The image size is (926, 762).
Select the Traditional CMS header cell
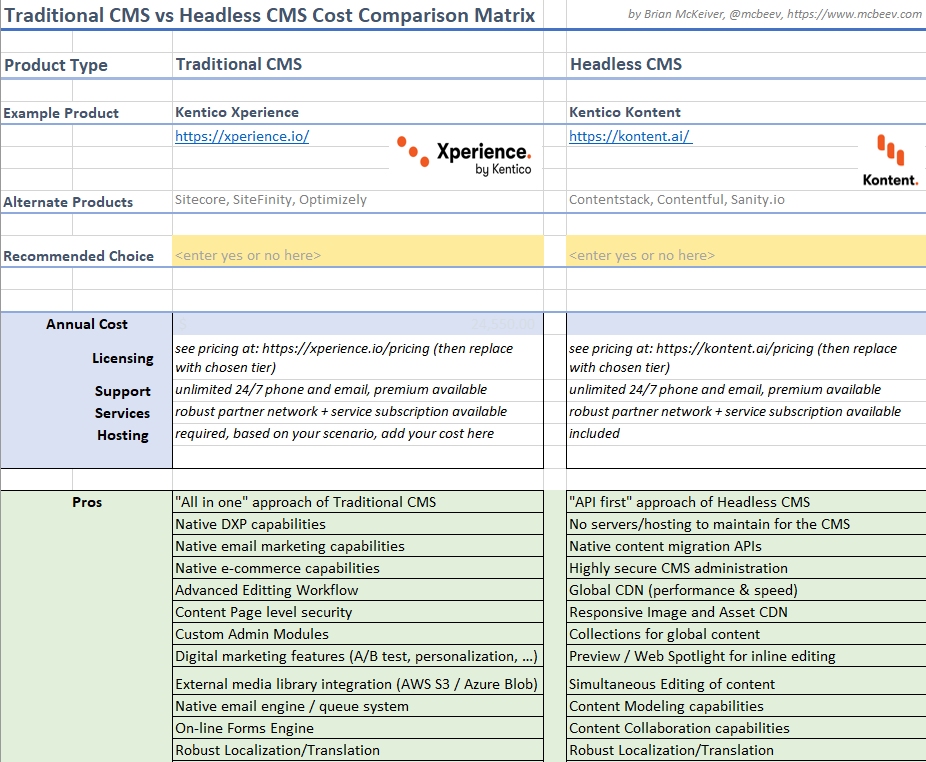click(358, 65)
